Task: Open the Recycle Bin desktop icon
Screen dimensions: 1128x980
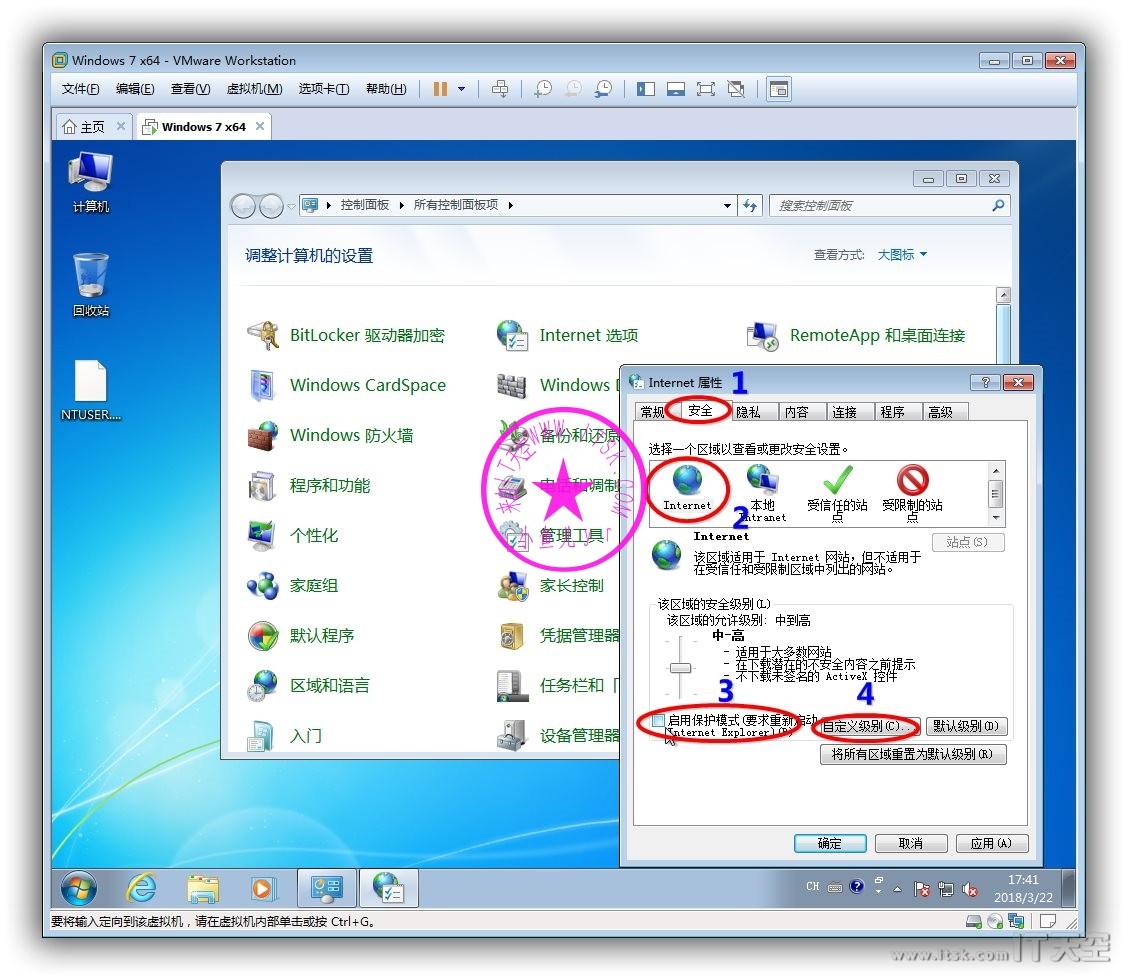Action: (91, 284)
